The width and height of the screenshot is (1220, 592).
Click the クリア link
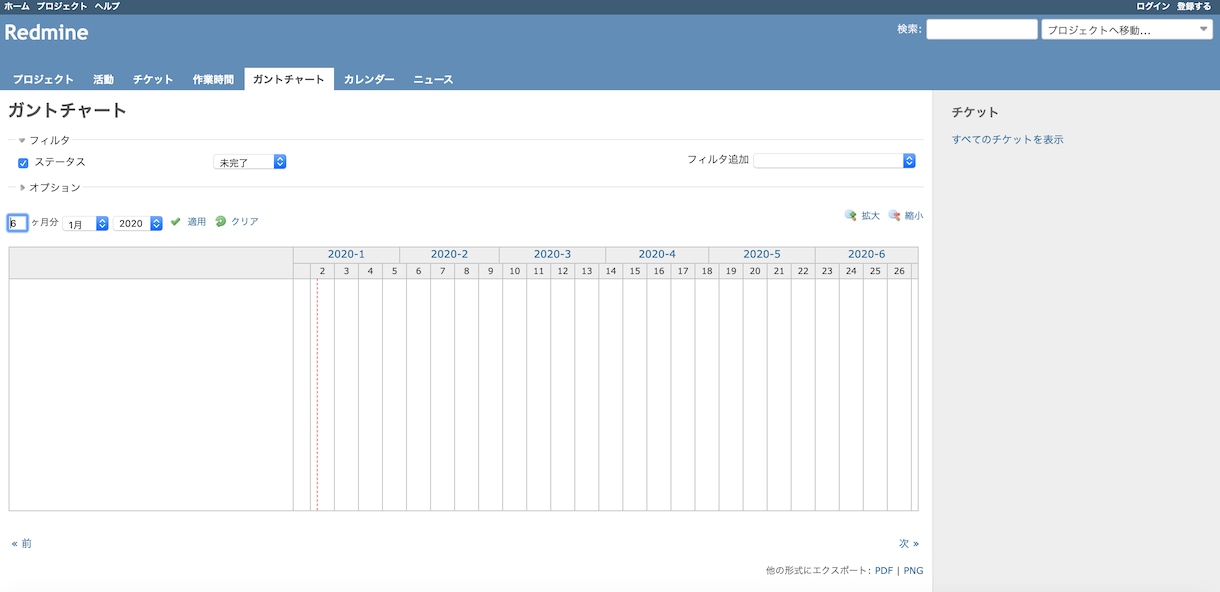pyautogui.click(x=245, y=222)
